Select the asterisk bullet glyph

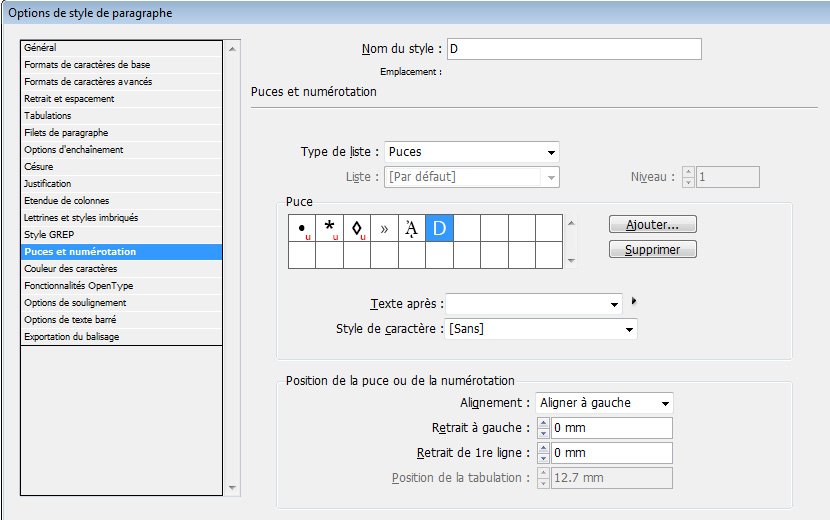pos(329,229)
